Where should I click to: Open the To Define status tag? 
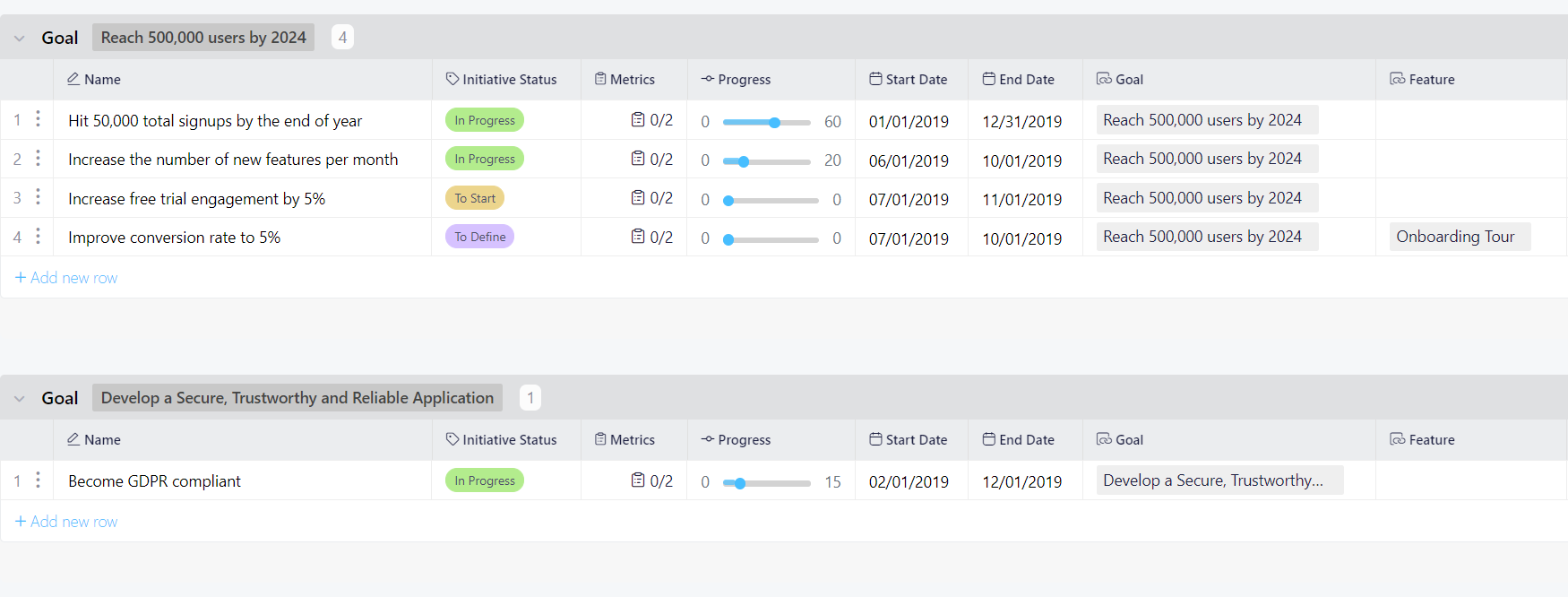point(479,237)
